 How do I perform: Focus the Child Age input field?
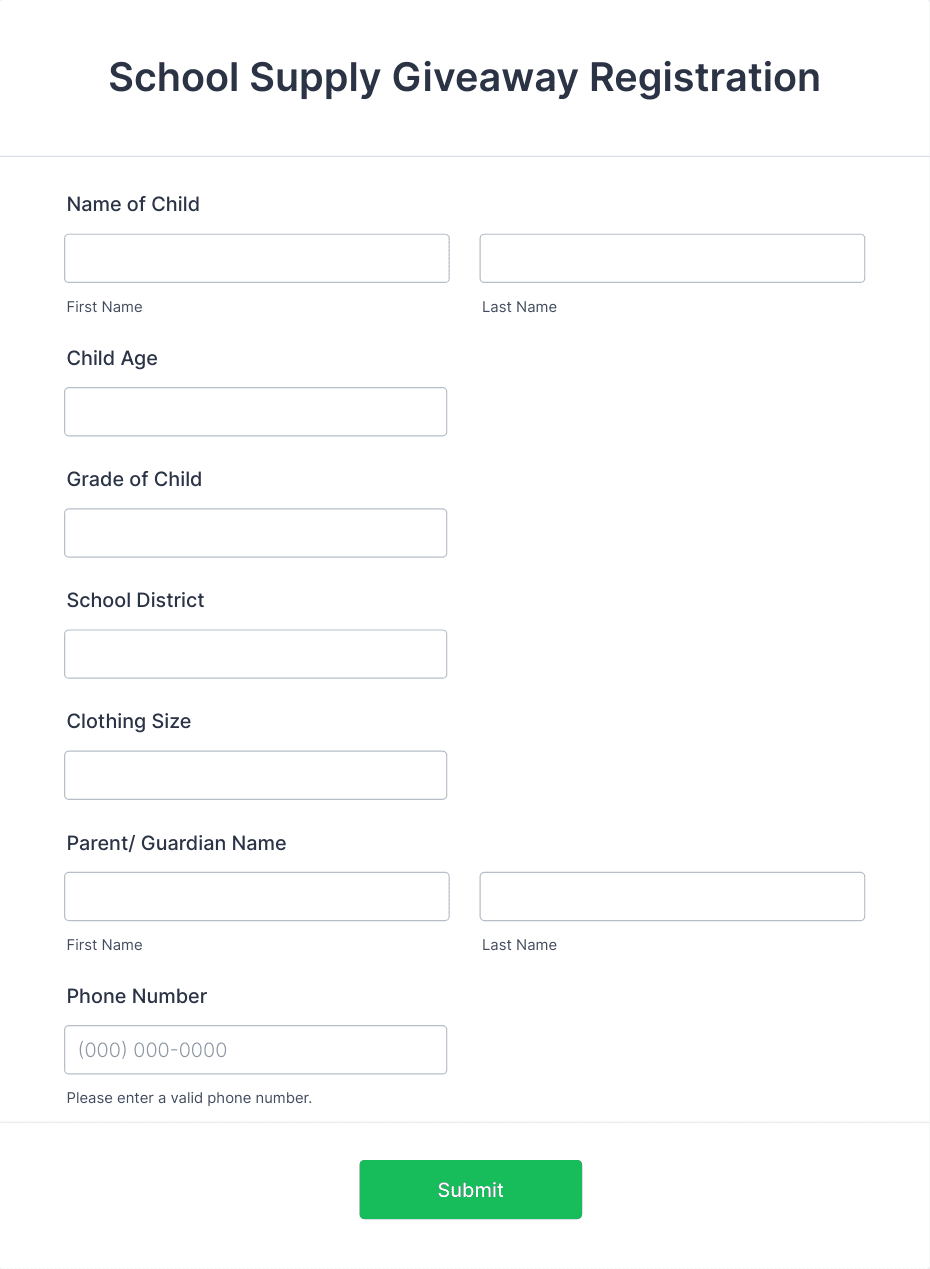click(x=255, y=411)
